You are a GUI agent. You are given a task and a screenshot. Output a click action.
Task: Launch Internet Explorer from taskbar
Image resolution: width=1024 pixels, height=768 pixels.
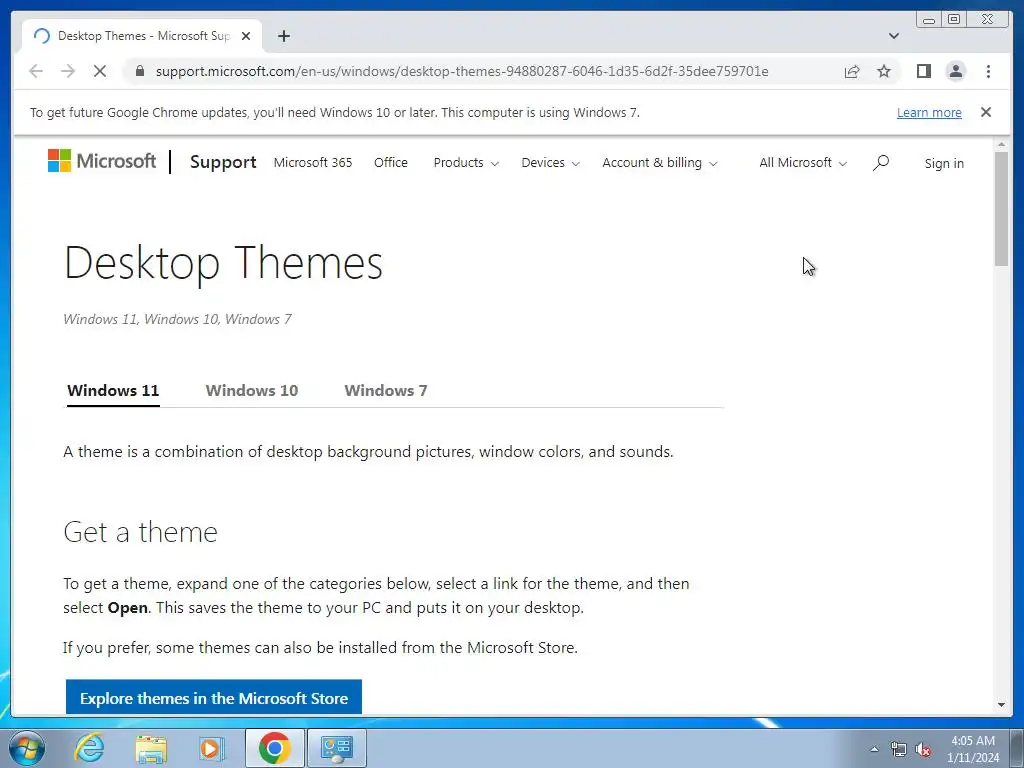point(89,748)
